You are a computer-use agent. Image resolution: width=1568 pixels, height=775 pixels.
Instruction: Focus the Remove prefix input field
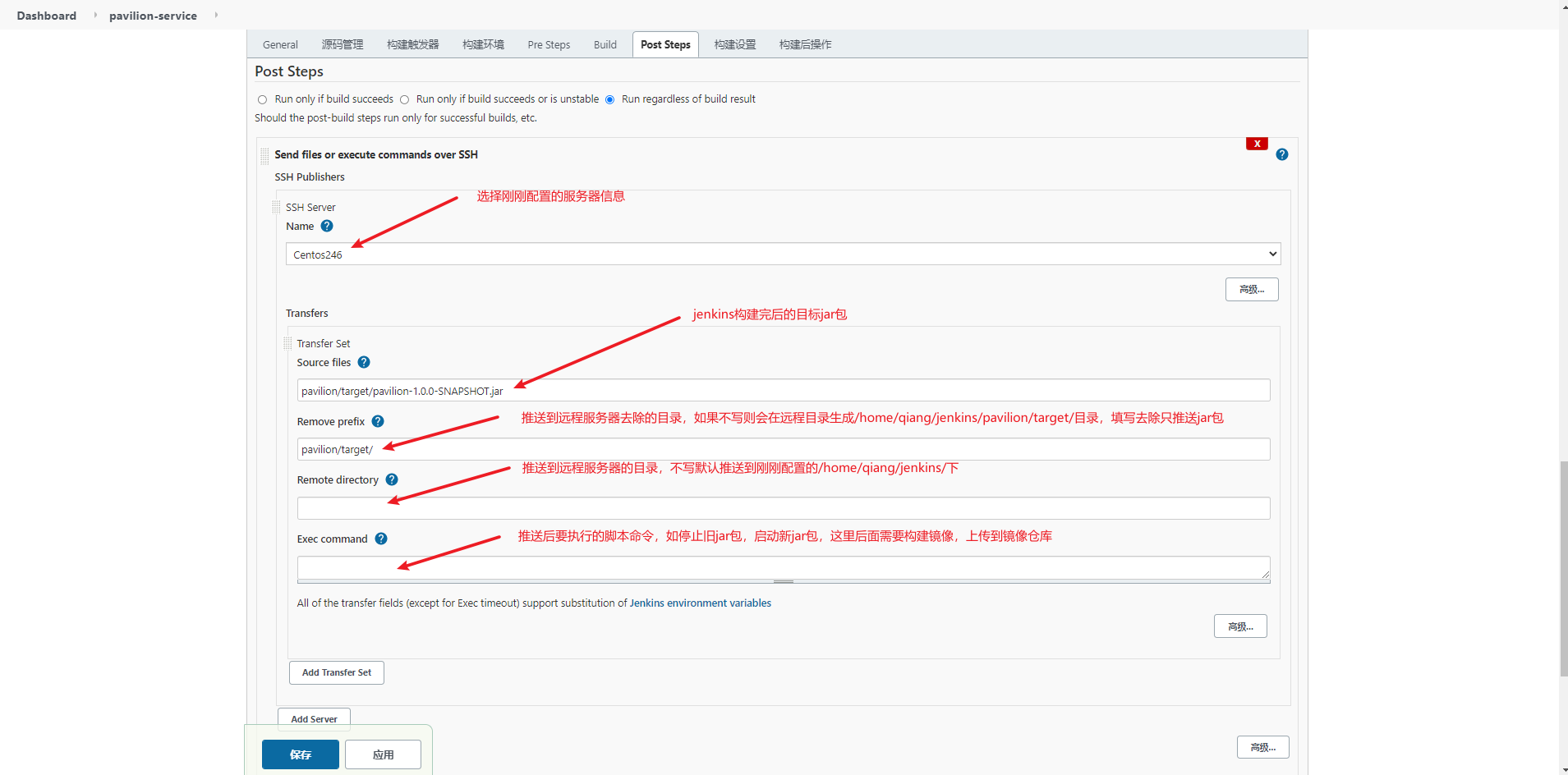click(784, 449)
